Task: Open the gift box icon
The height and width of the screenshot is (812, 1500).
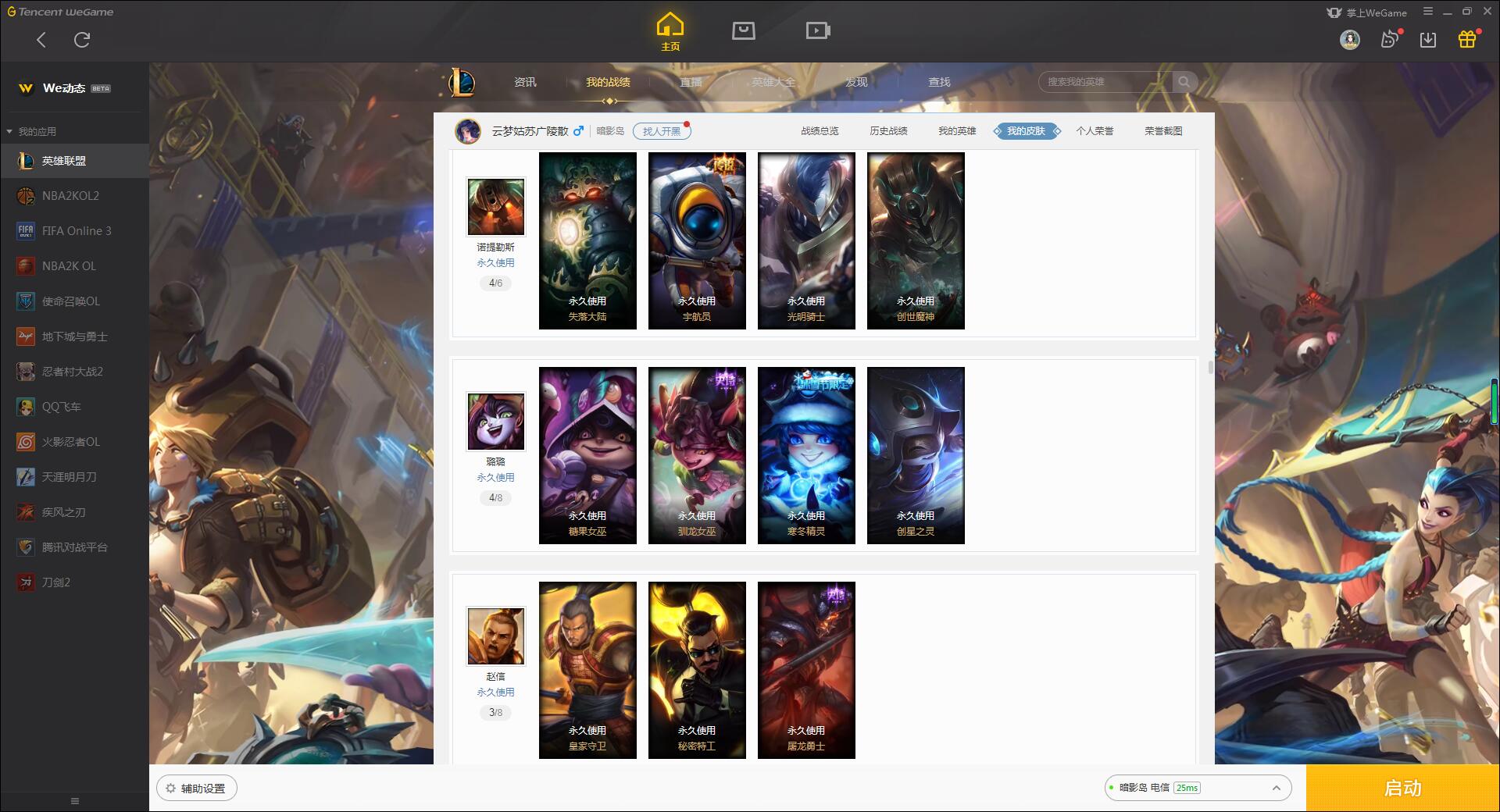Action: (x=1468, y=39)
